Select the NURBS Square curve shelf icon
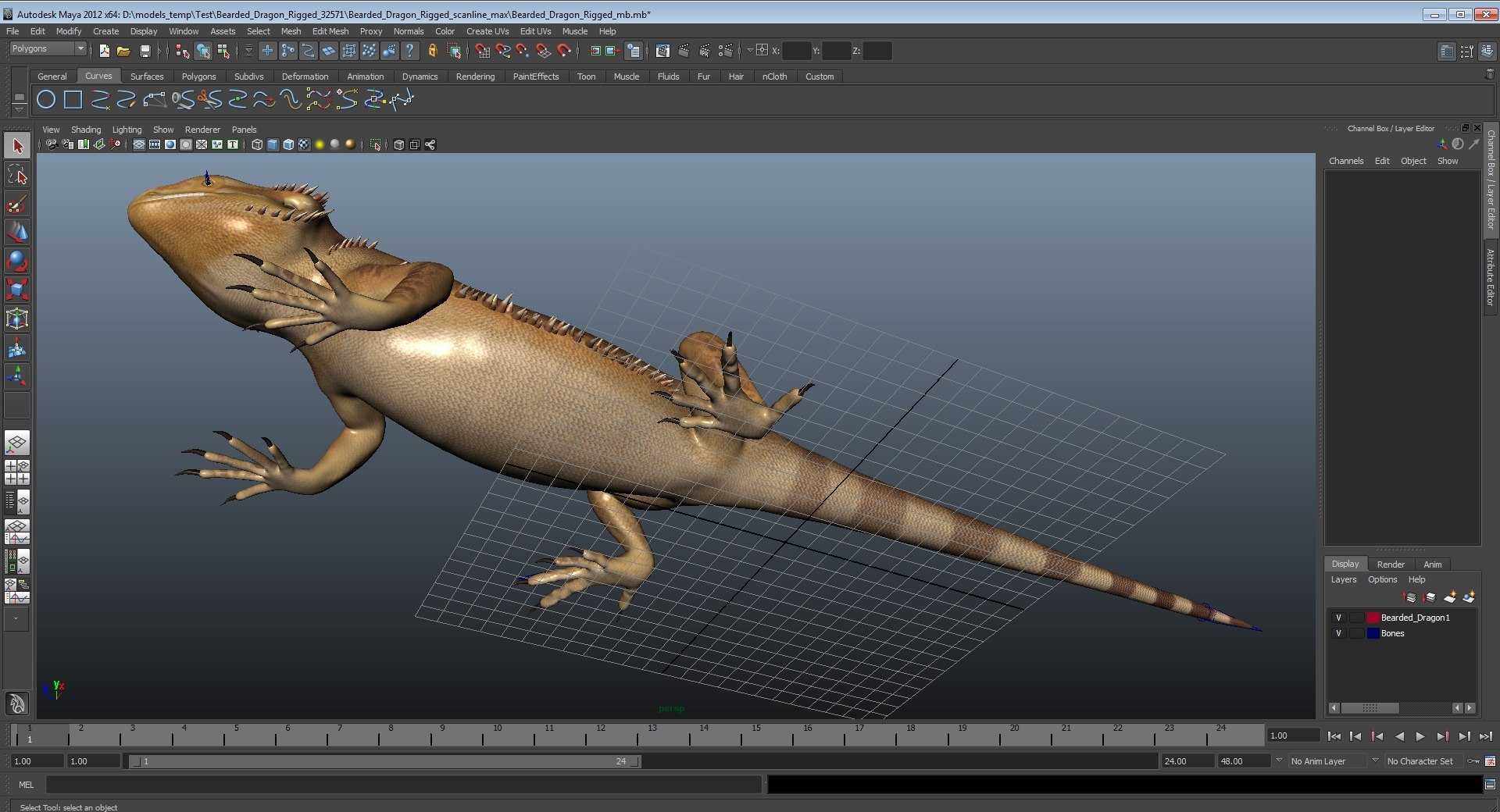Screen dimensions: 1500x812 (73, 99)
